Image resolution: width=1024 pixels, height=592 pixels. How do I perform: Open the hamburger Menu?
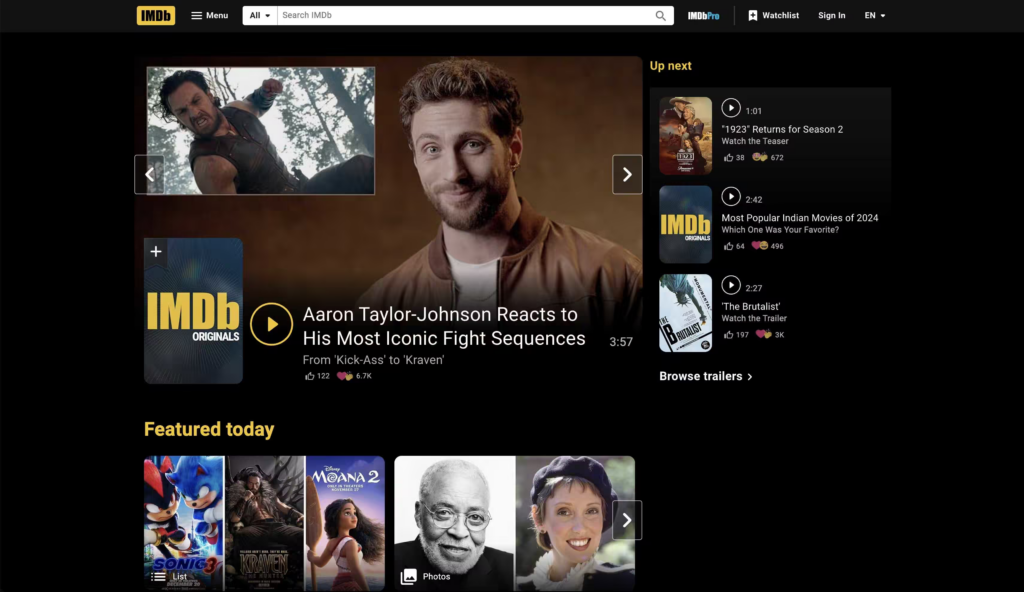[x=209, y=15]
